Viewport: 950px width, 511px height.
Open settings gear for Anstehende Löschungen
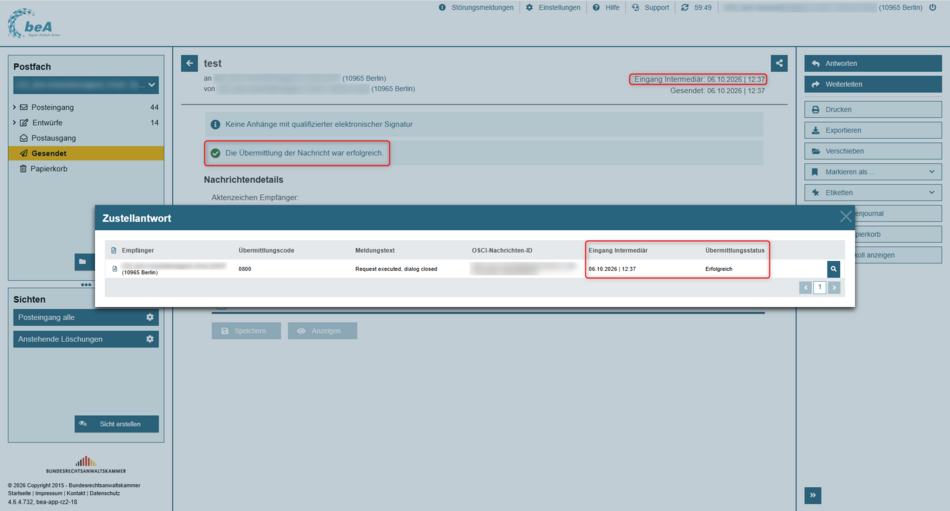tap(150, 339)
